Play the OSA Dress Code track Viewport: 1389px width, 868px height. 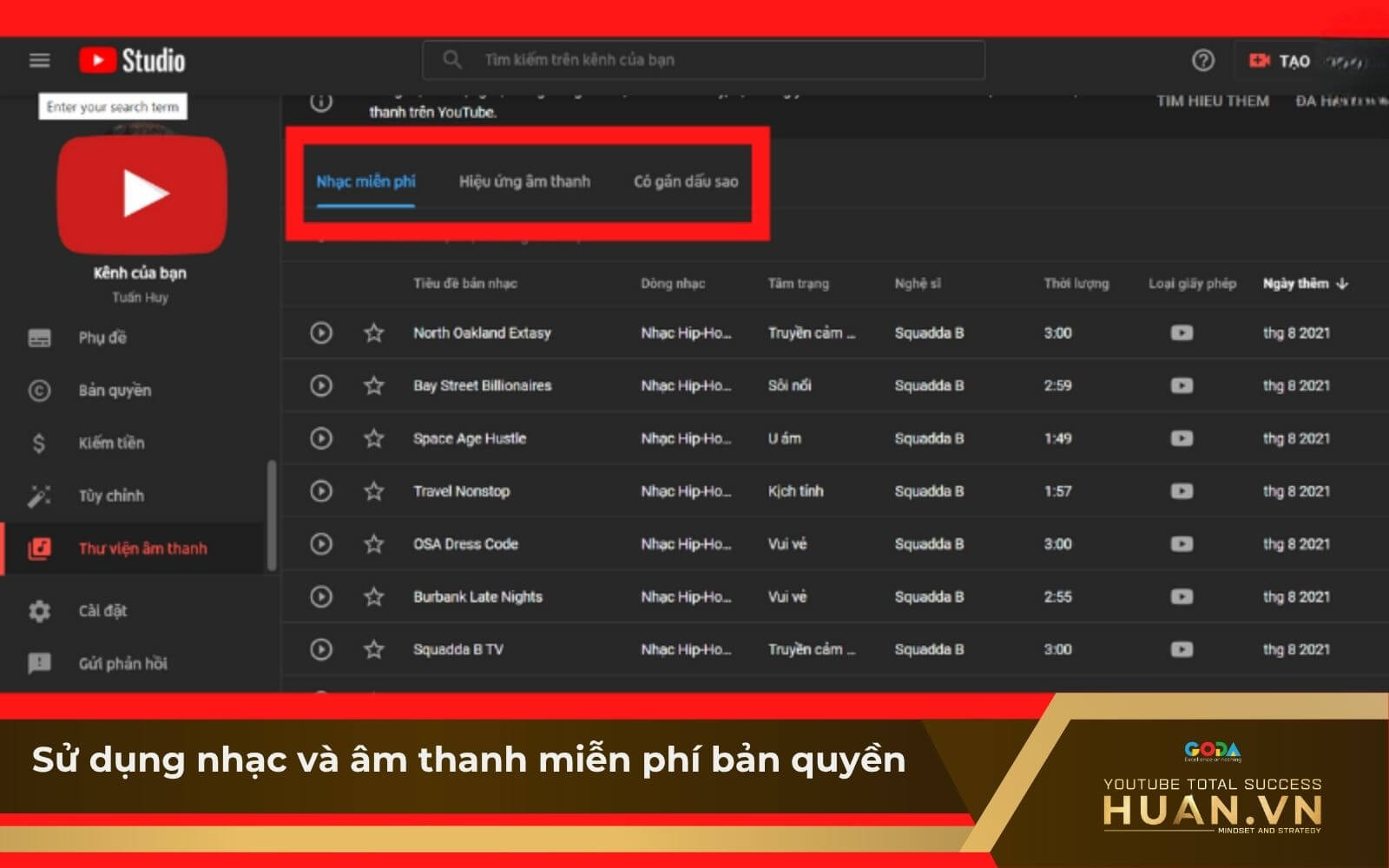tap(321, 544)
